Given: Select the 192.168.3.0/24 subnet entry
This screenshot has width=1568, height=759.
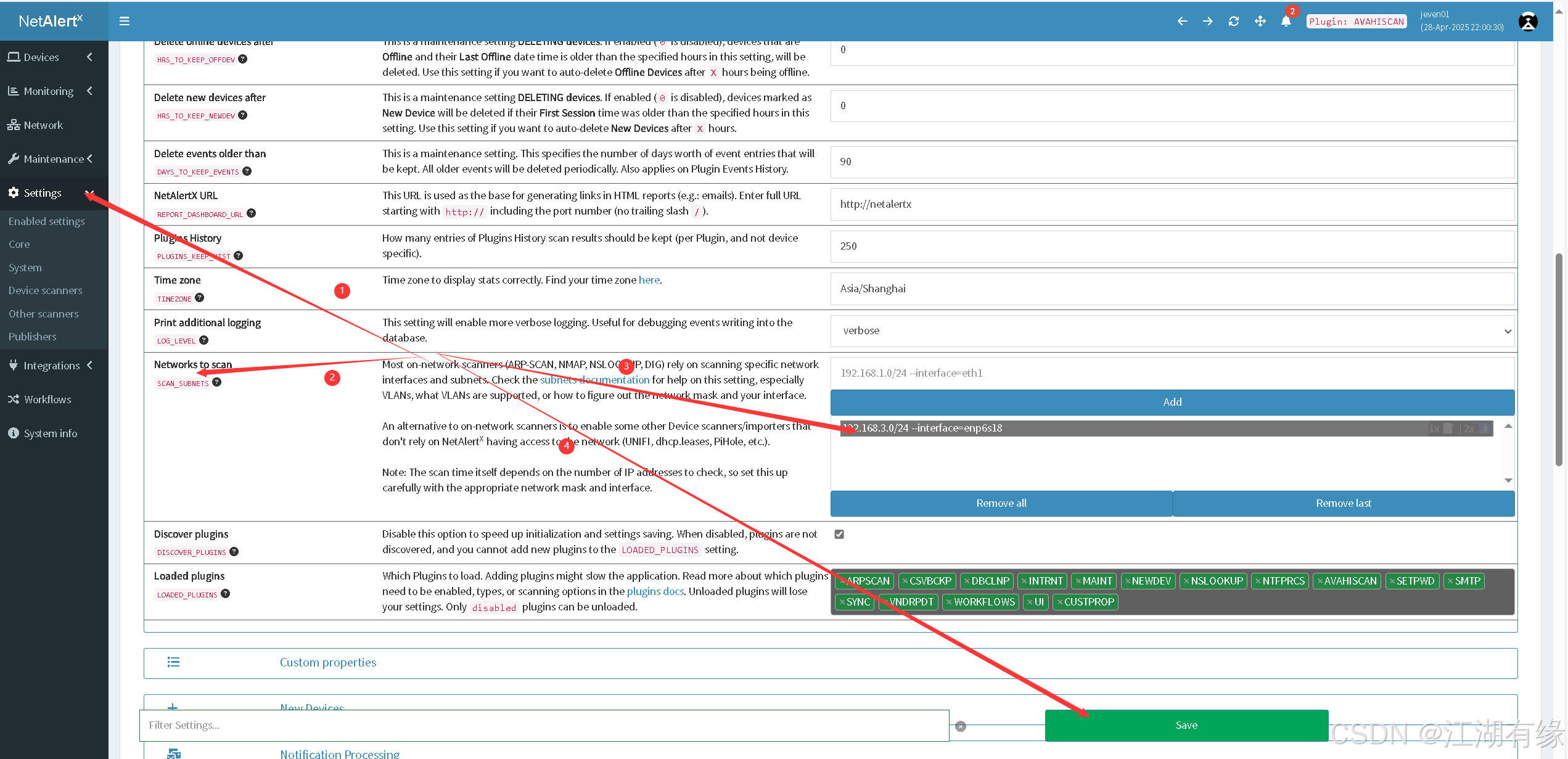Looking at the screenshot, I should point(1166,429).
